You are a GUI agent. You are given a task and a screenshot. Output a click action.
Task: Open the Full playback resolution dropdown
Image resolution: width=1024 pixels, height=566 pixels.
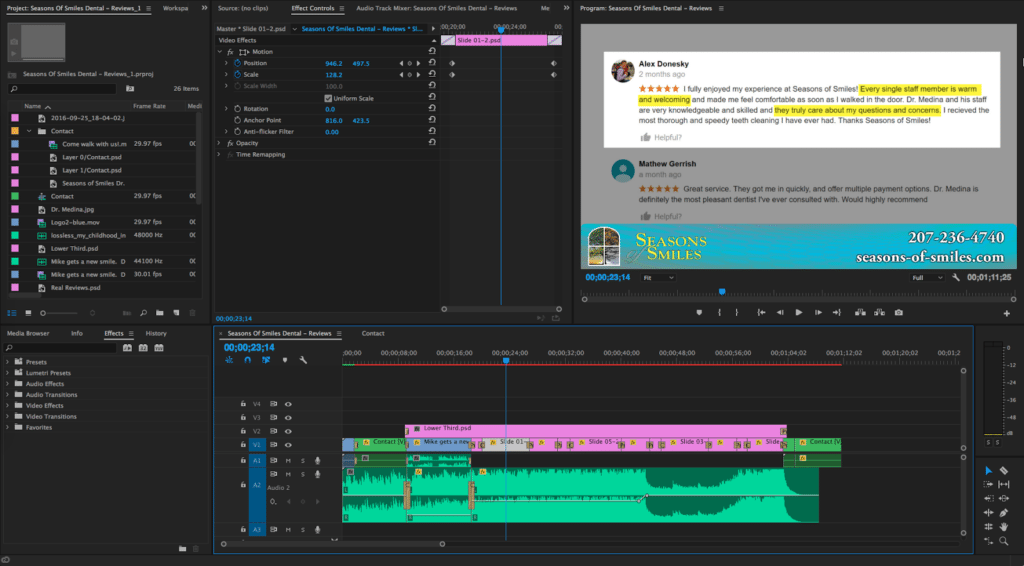pyautogui.click(x=927, y=277)
